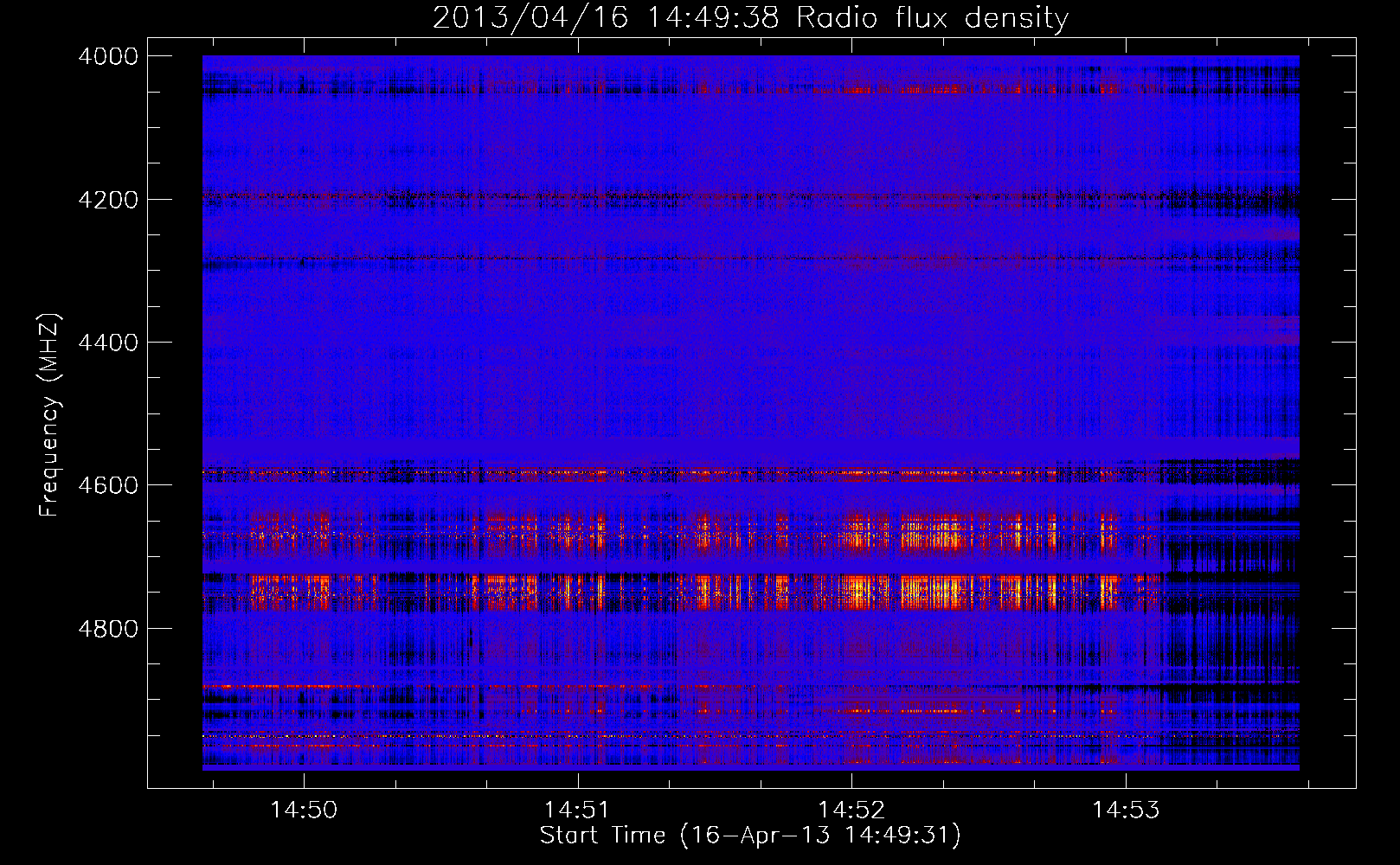Click the '4200' frequency axis label
Image resolution: width=1400 pixels, height=865 pixels.
point(108,200)
